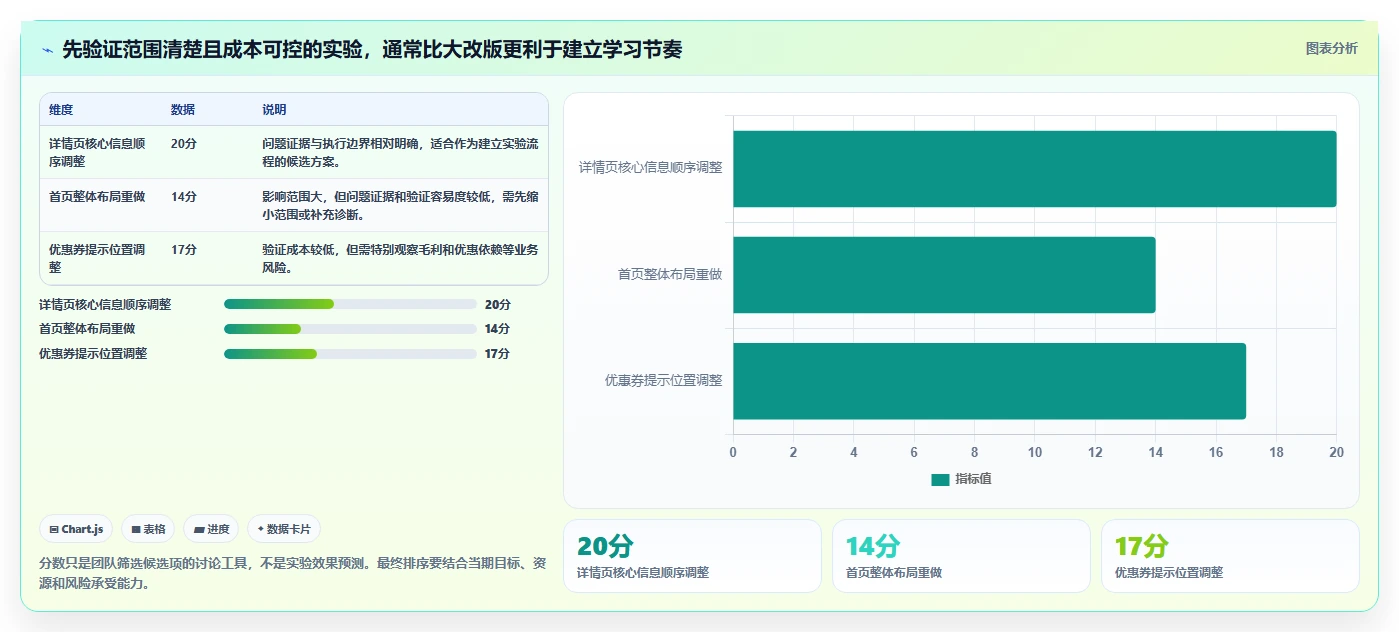Click the x-axis tick 20

point(1336,452)
